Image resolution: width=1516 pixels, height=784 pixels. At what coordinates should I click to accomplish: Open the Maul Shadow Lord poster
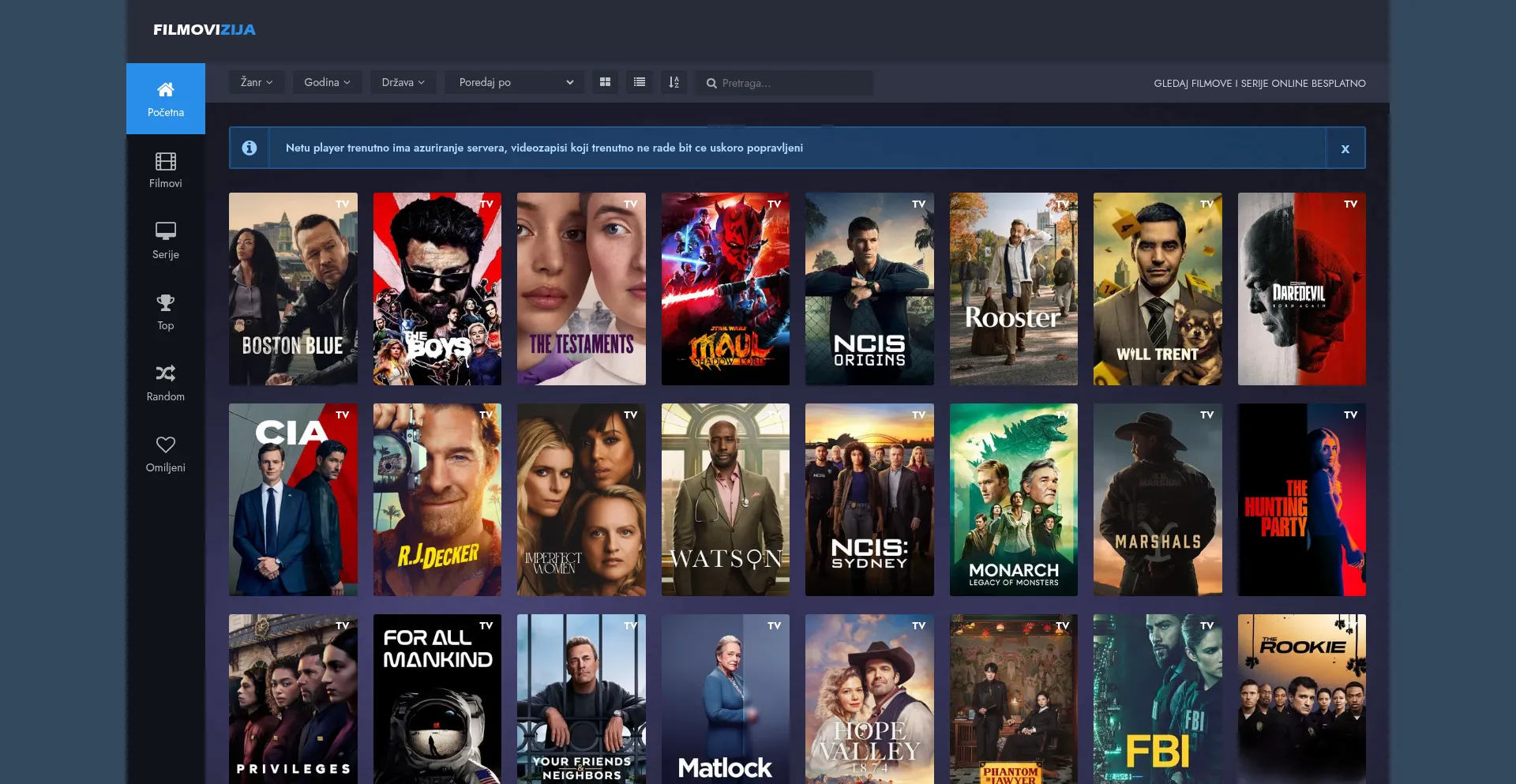726,289
